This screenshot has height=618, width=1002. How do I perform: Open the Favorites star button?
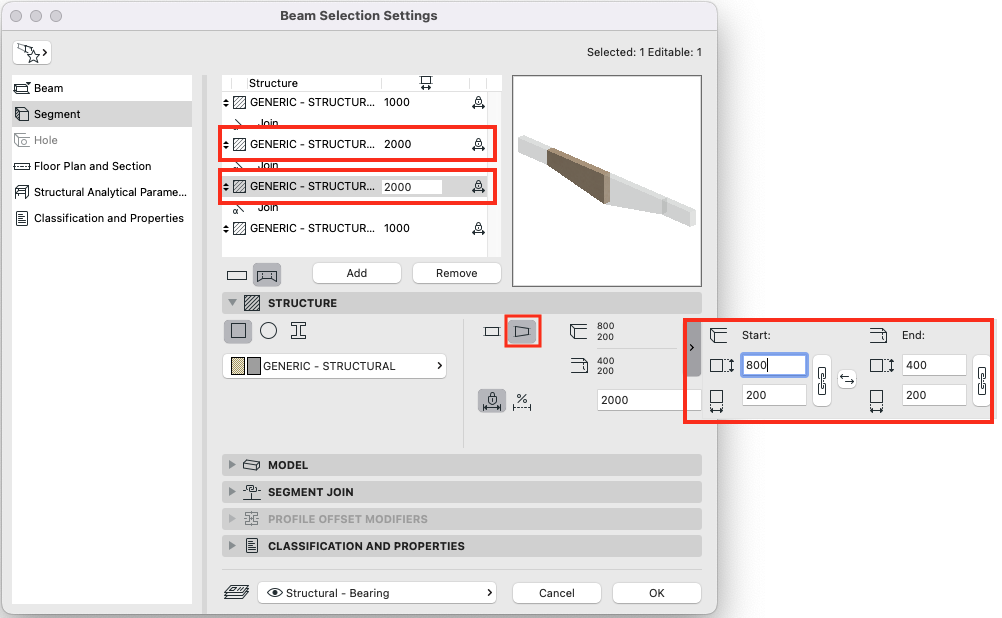point(32,52)
